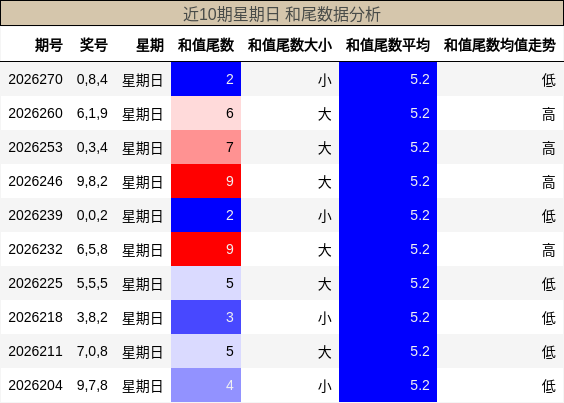
Task: Click issue number 2026246
Action: pyautogui.click(x=35, y=181)
